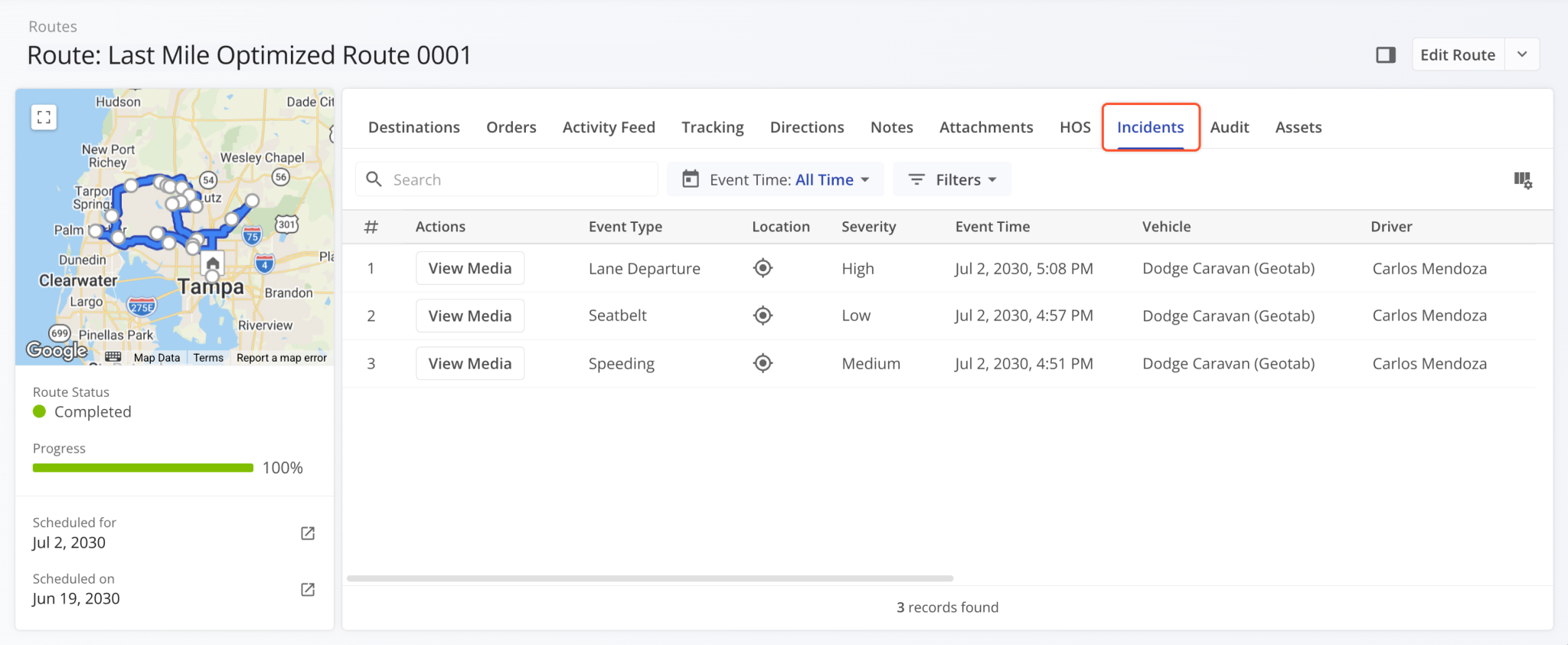Show location for the Seatbelt incident
Viewport: 1568px width, 645px height.
pyautogui.click(x=763, y=316)
